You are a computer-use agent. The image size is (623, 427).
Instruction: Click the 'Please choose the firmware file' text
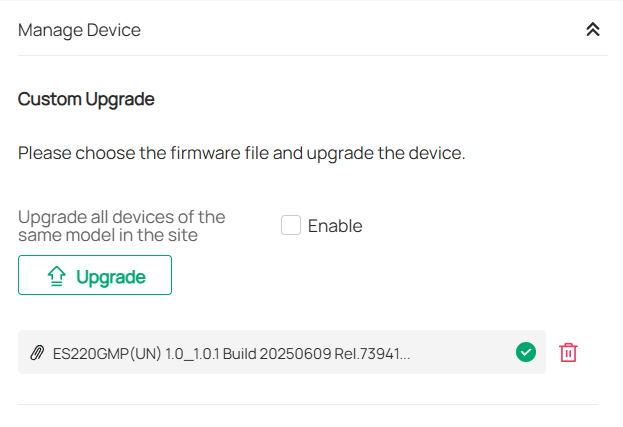242,154
